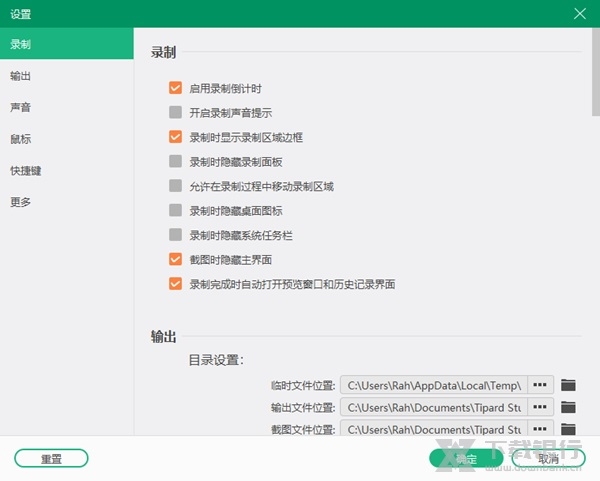Open folder icon for 截图文件位置
600x481 pixels.
tap(568, 429)
